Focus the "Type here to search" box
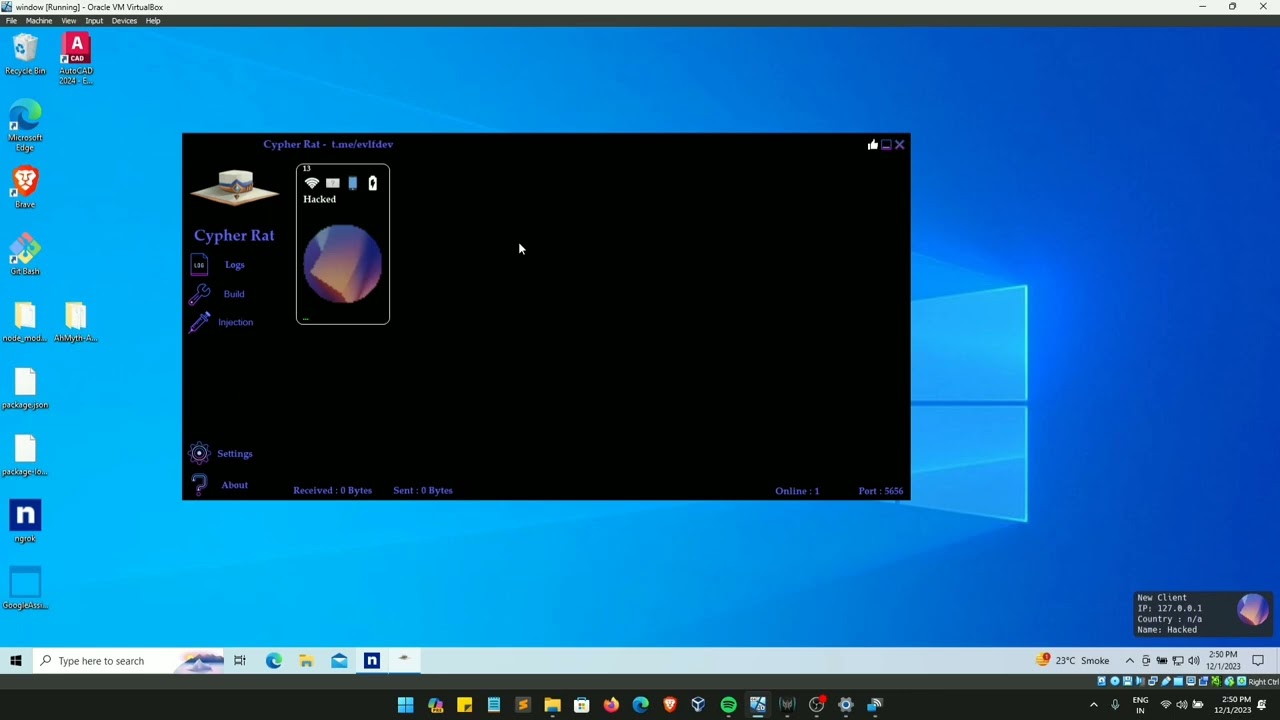This screenshot has height=720, width=1280. click(x=130, y=661)
